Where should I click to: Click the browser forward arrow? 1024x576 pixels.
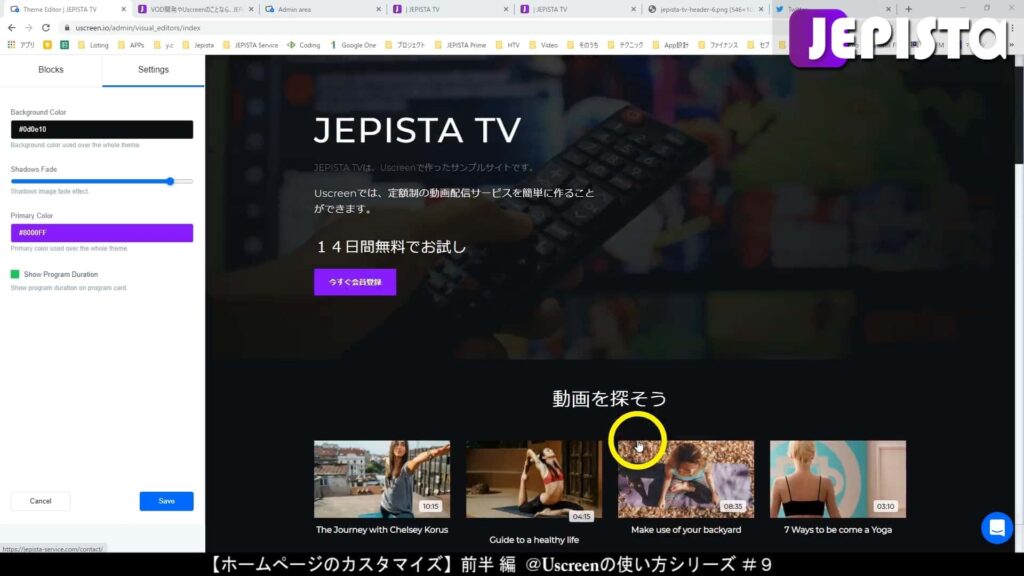[28, 28]
